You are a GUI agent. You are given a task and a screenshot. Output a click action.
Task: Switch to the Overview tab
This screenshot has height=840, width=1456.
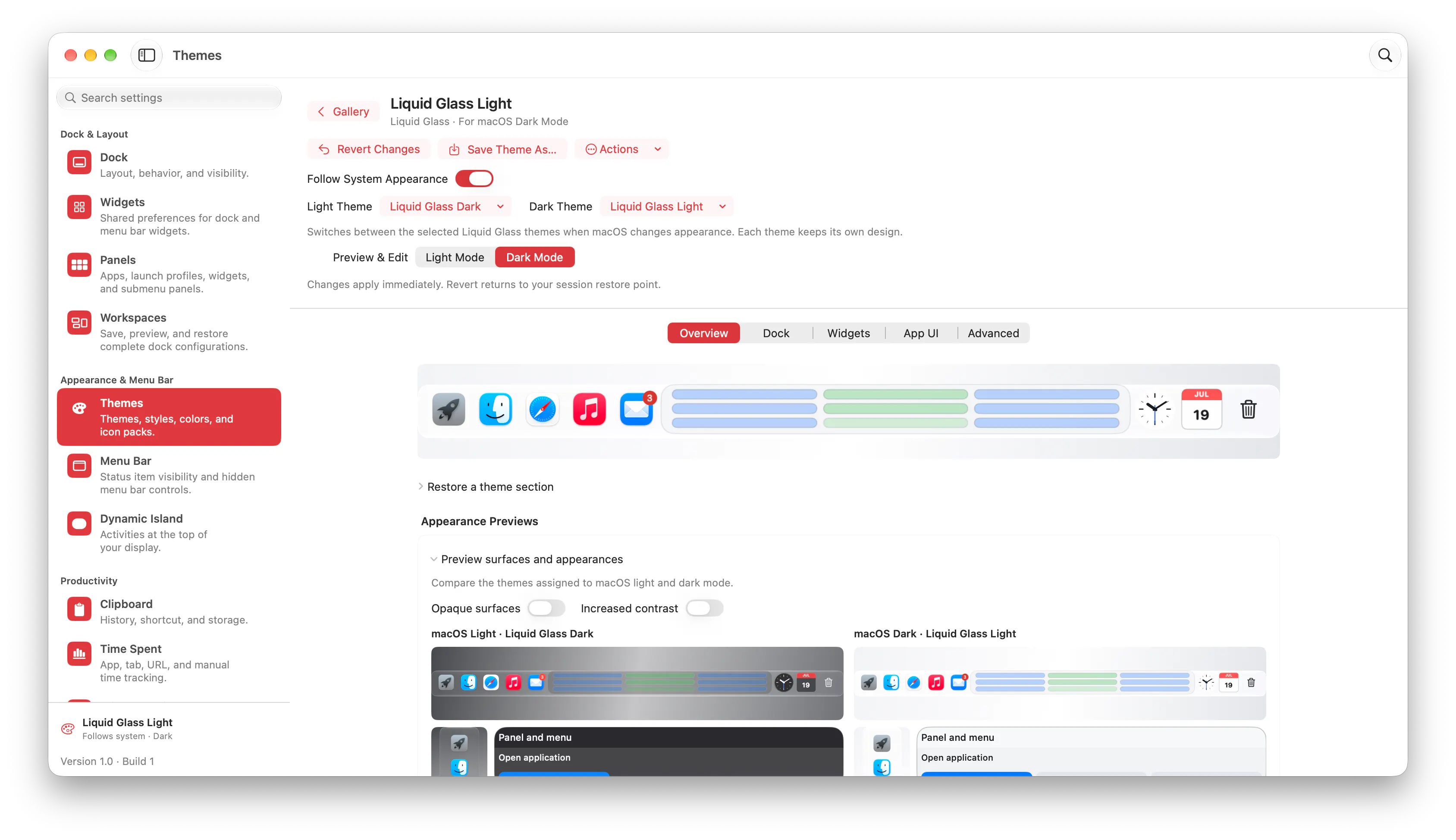point(703,333)
